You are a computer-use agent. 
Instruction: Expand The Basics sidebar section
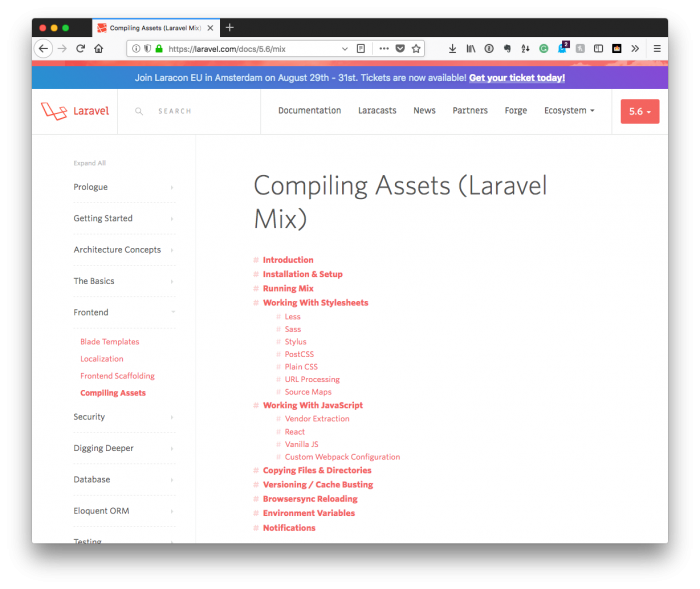coord(124,281)
